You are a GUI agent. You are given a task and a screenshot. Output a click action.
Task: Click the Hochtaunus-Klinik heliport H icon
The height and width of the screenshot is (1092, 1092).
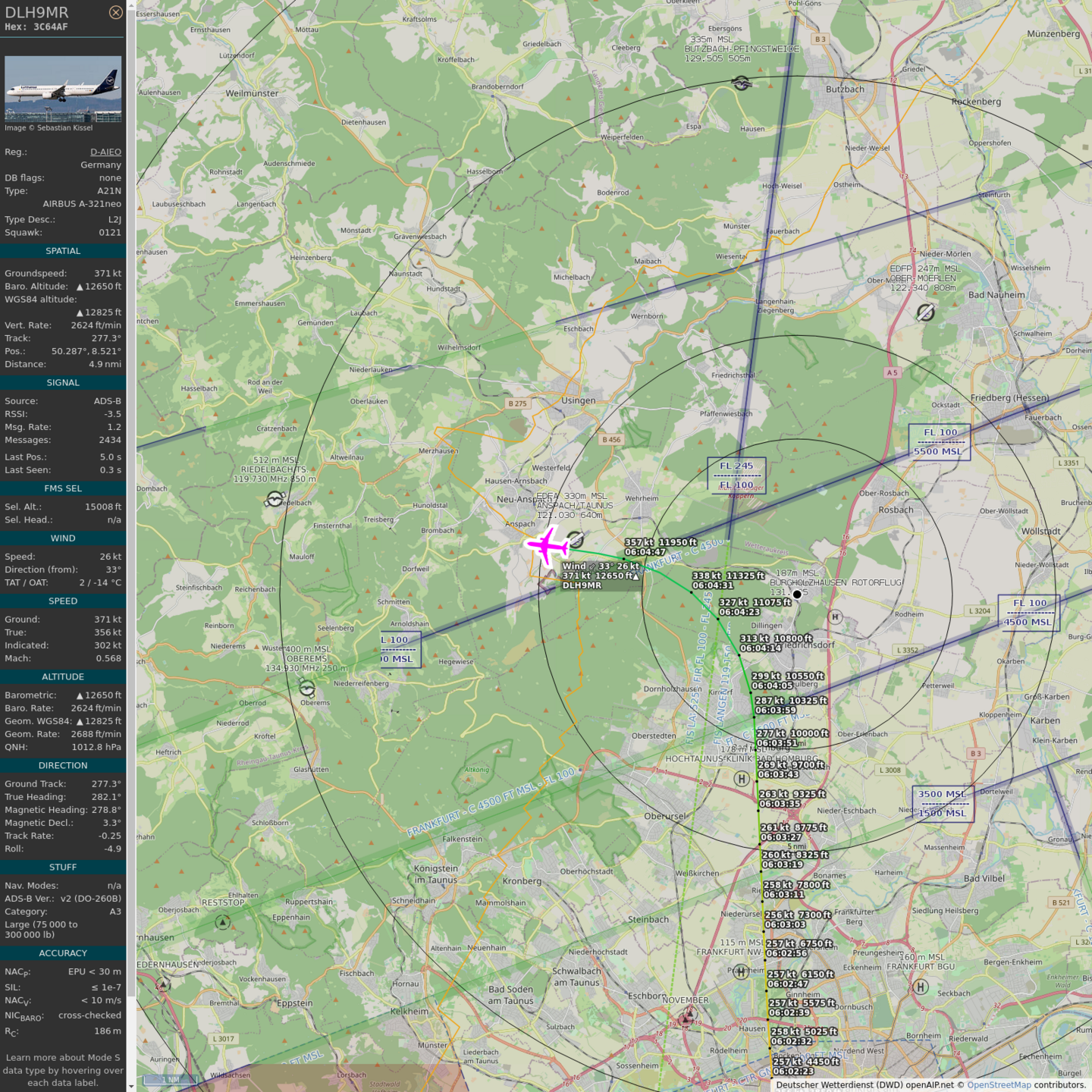tap(742, 779)
